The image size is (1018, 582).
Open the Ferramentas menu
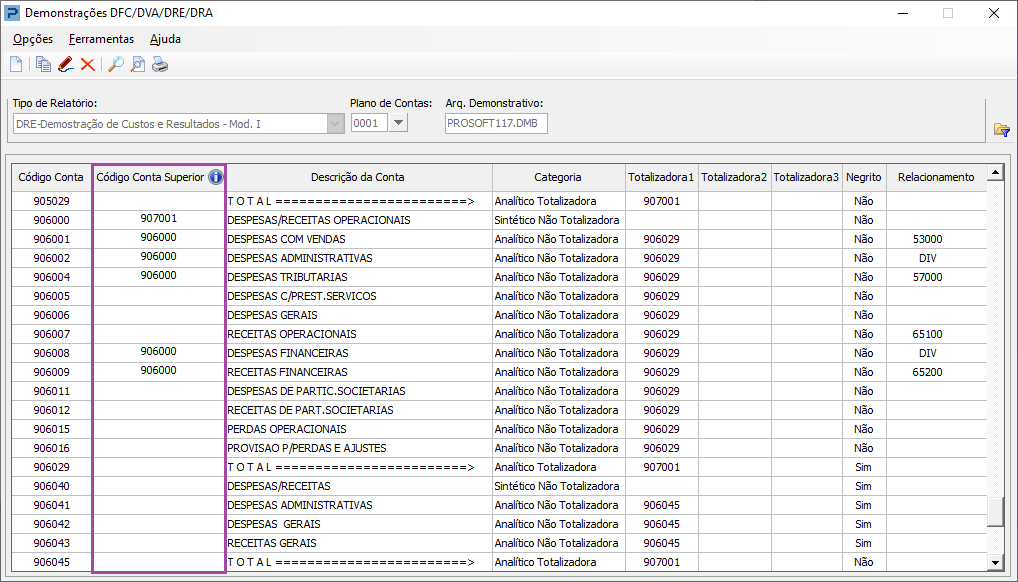click(x=101, y=39)
